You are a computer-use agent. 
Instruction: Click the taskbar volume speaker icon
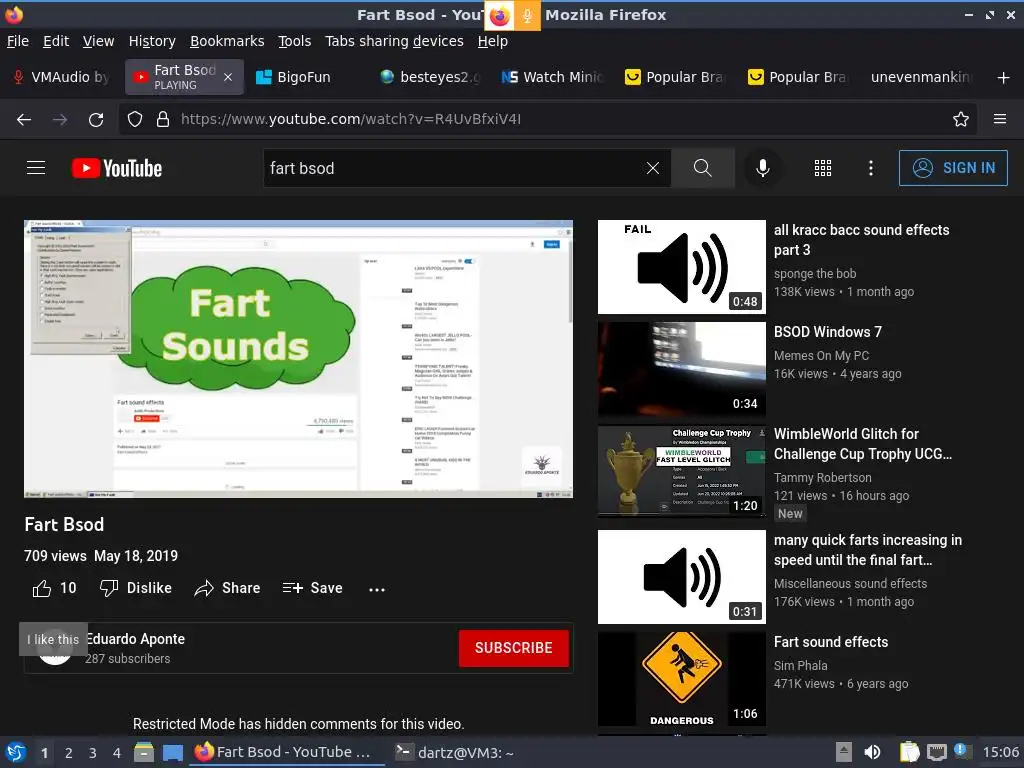(x=872, y=752)
